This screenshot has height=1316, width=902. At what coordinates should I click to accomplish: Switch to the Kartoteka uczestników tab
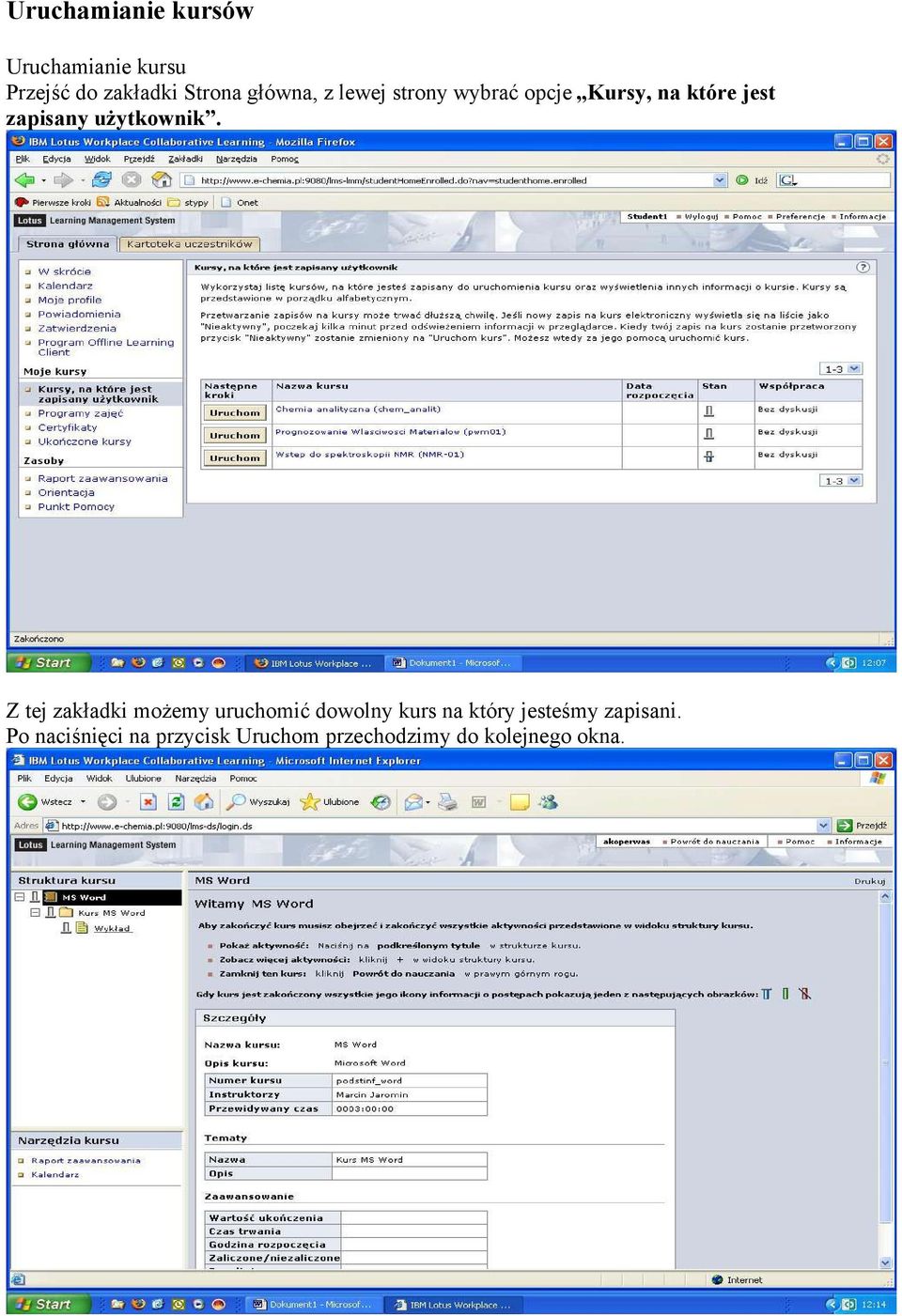190,244
